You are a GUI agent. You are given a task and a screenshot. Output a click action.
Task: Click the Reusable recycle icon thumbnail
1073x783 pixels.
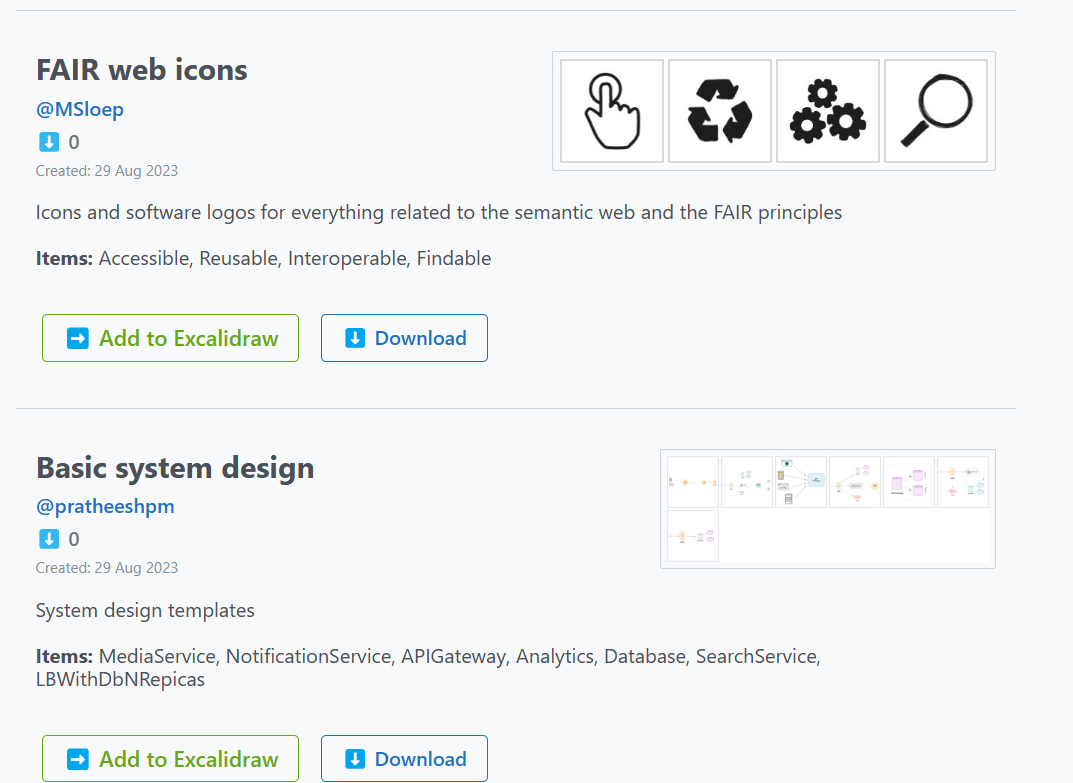coord(720,111)
